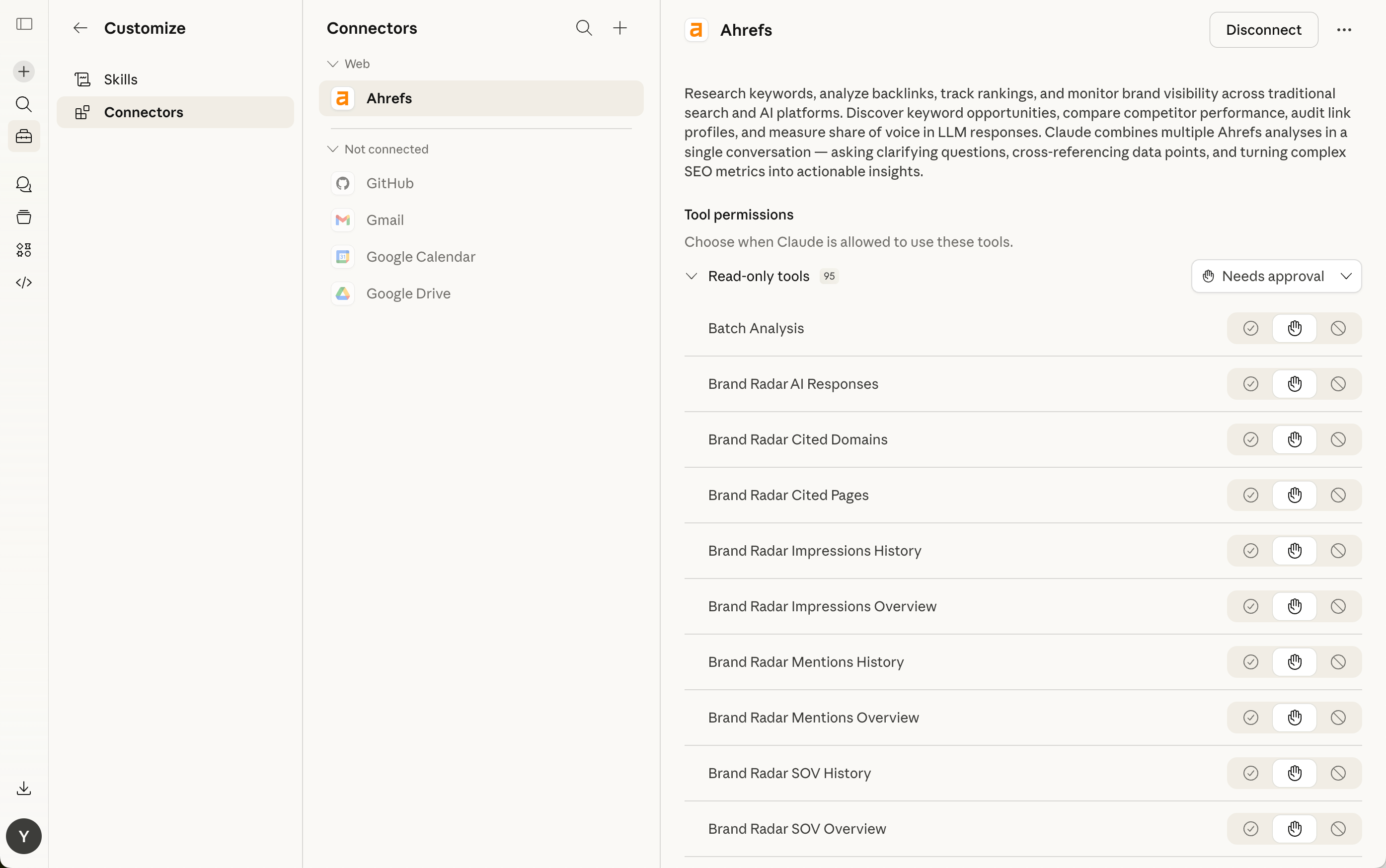Image resolution: width=1386 pixels, height=868 pixels.
Task: Click the download icon in sidebar
Action: tap(24, 788)
